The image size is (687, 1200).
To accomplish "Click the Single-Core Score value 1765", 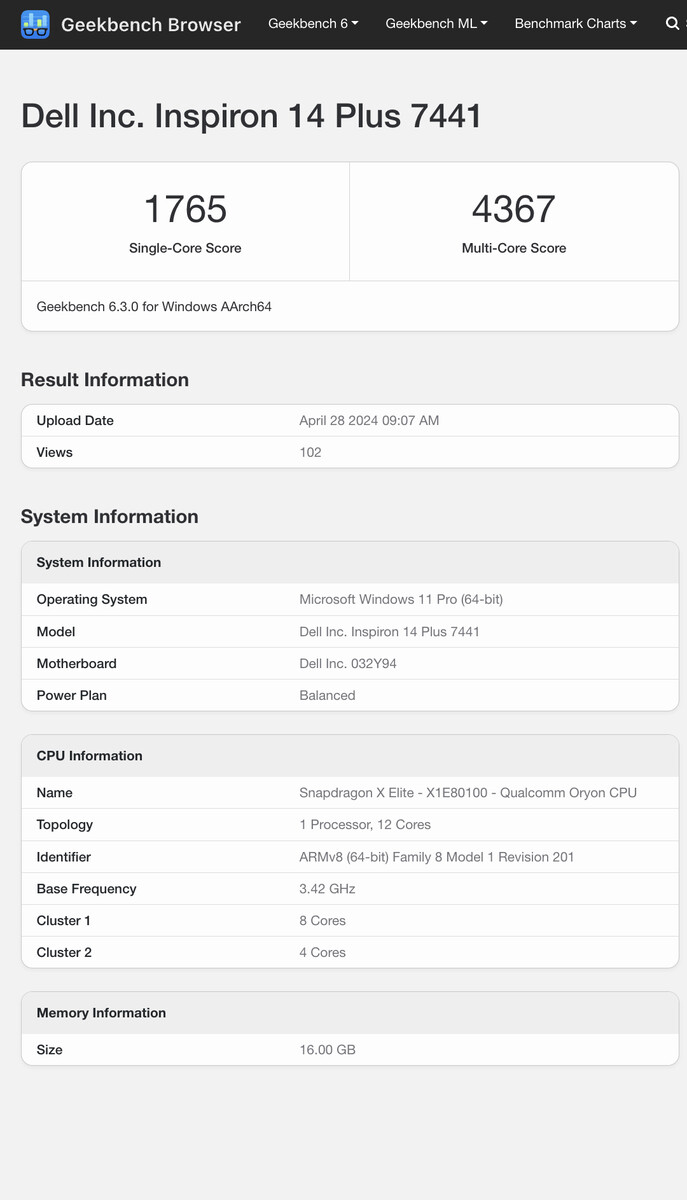I will [x=185, y=209].
